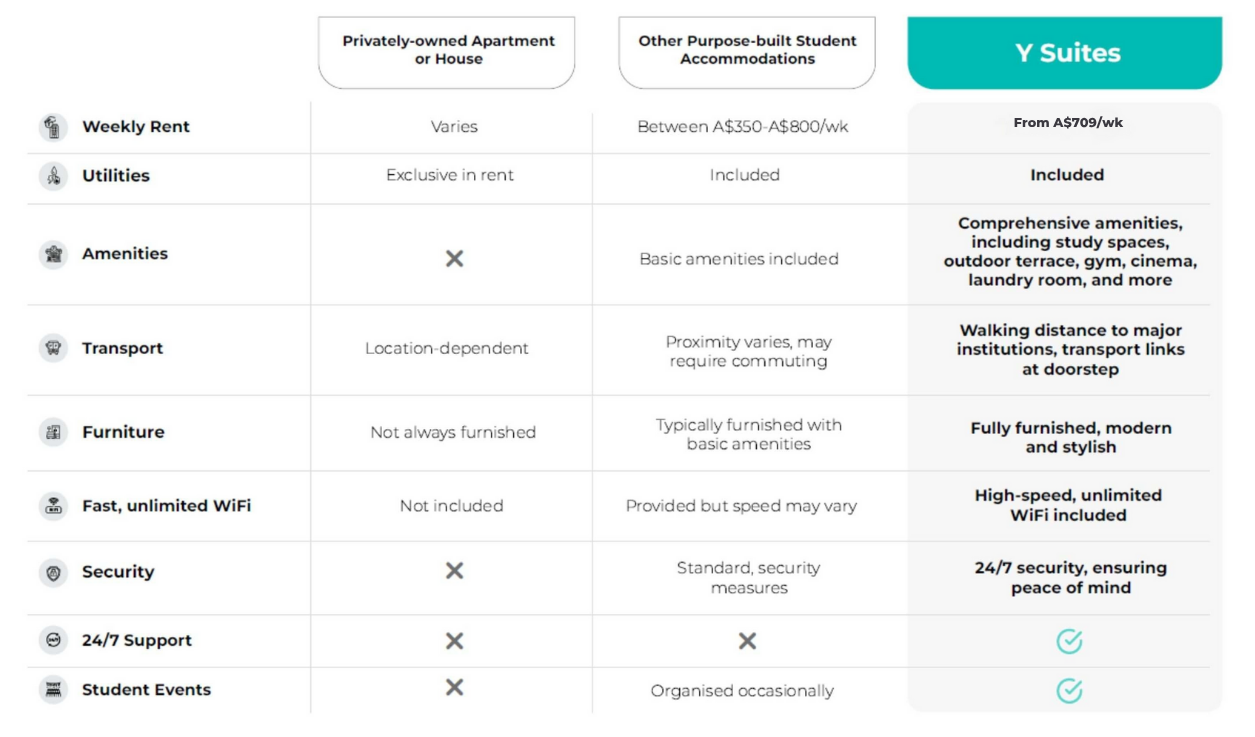The height and width of the screenshot is (737, 1255).
Task: Click Y Suites Student Events checkmark
Action: click(1069, 690)
